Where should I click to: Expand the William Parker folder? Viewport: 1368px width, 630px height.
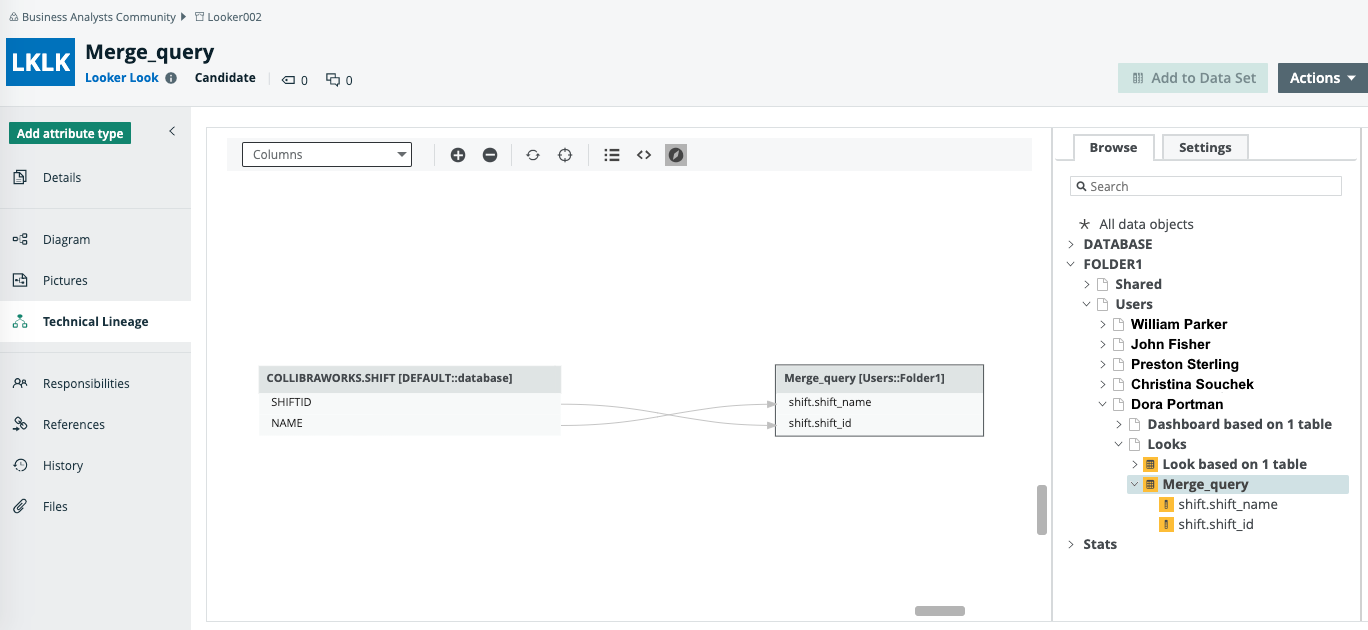(x=1103, y=324)
